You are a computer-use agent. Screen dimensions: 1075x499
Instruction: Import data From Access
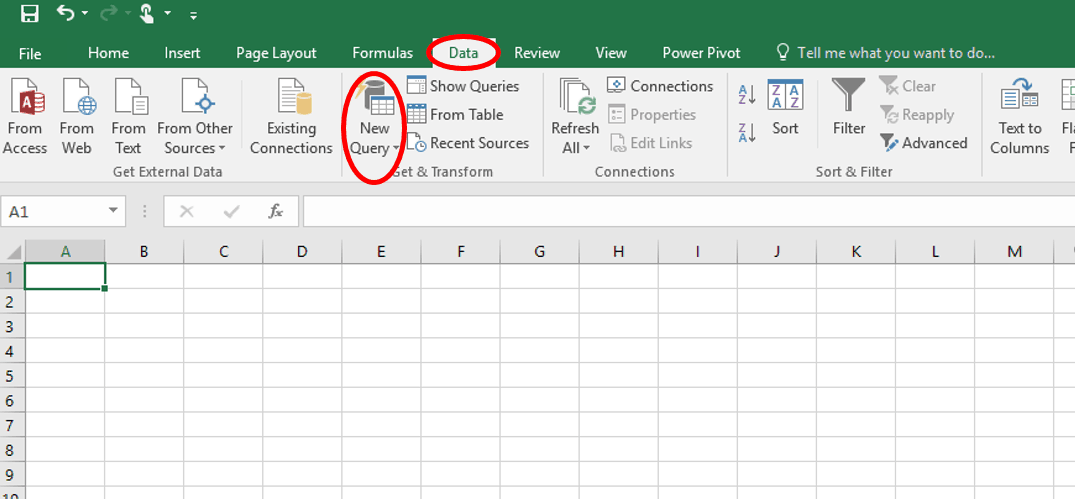(25, 116)
